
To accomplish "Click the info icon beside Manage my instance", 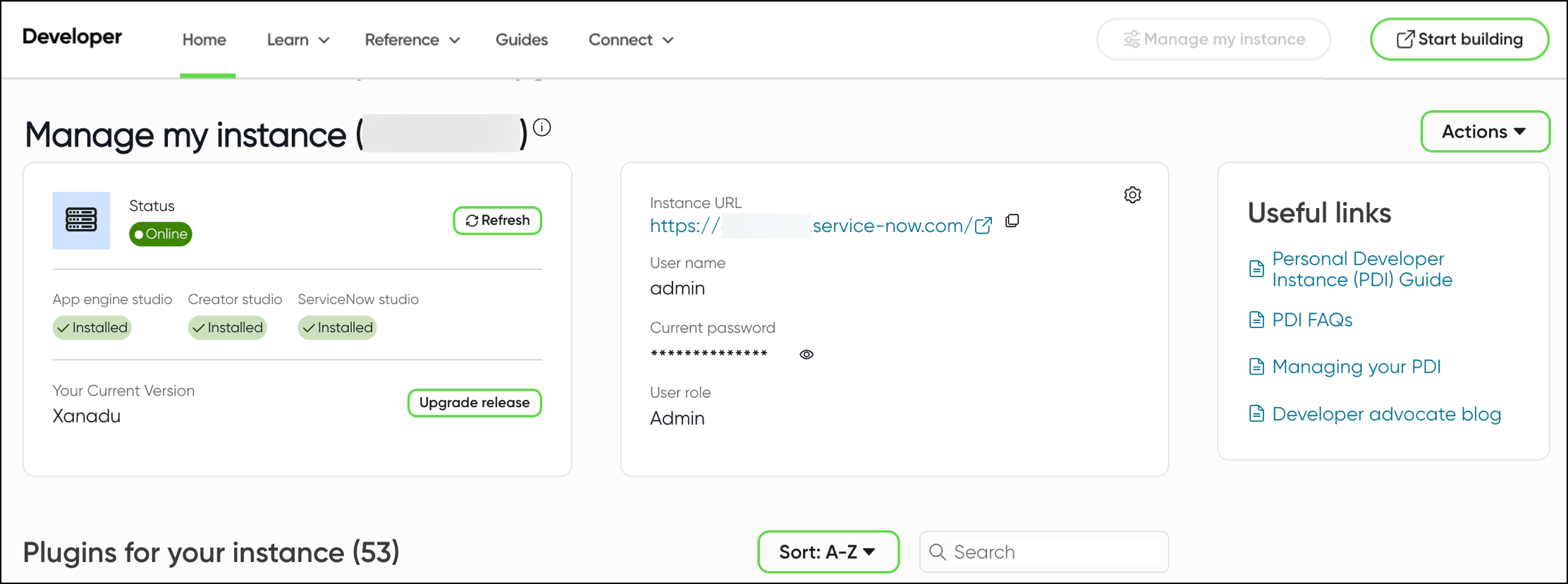I will click(x=542, y=128).
